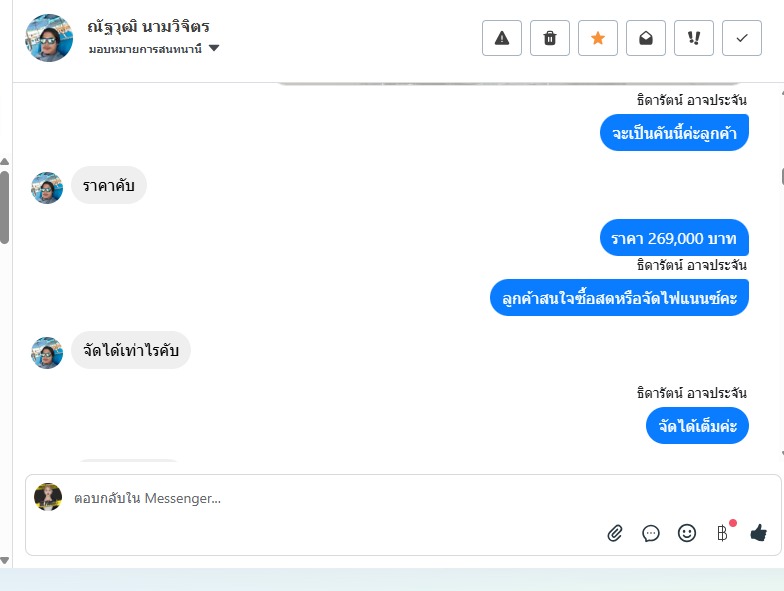Delete conversation with the trash icon
Screen dimensions: 784x591
pyautogui.click(x=550, y=38)
